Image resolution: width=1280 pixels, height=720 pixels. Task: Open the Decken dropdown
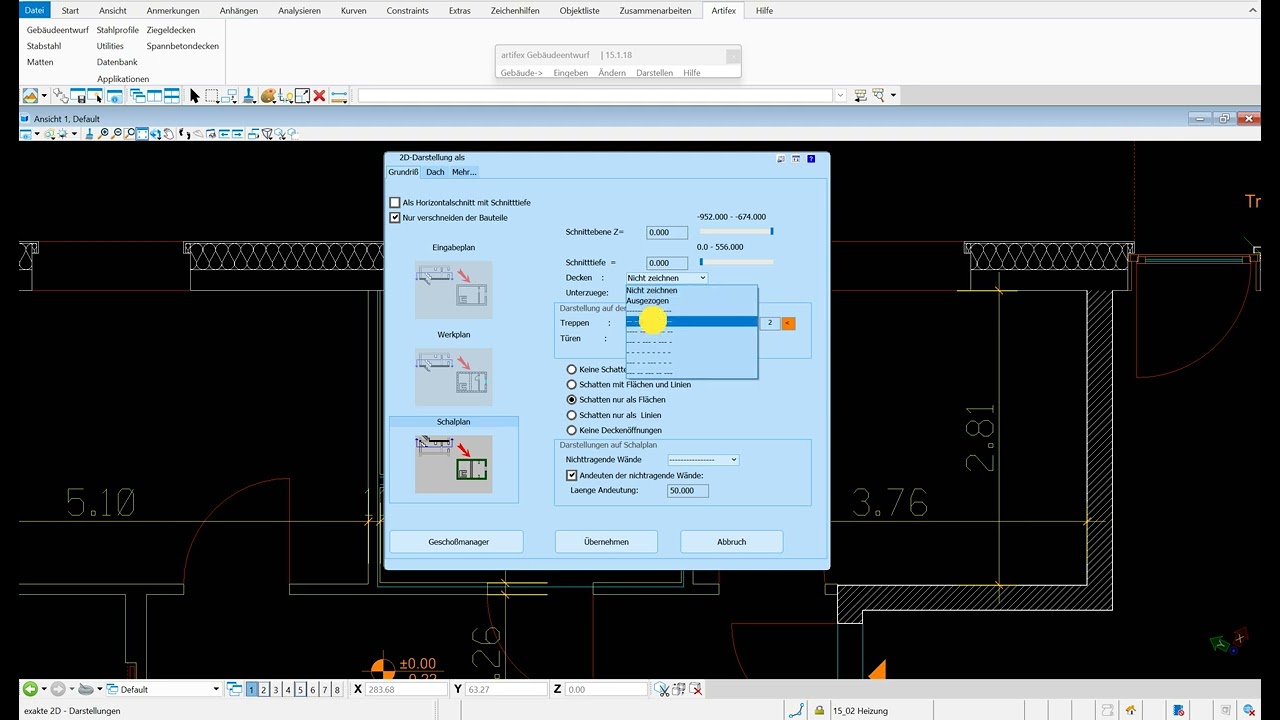[667, 278]
